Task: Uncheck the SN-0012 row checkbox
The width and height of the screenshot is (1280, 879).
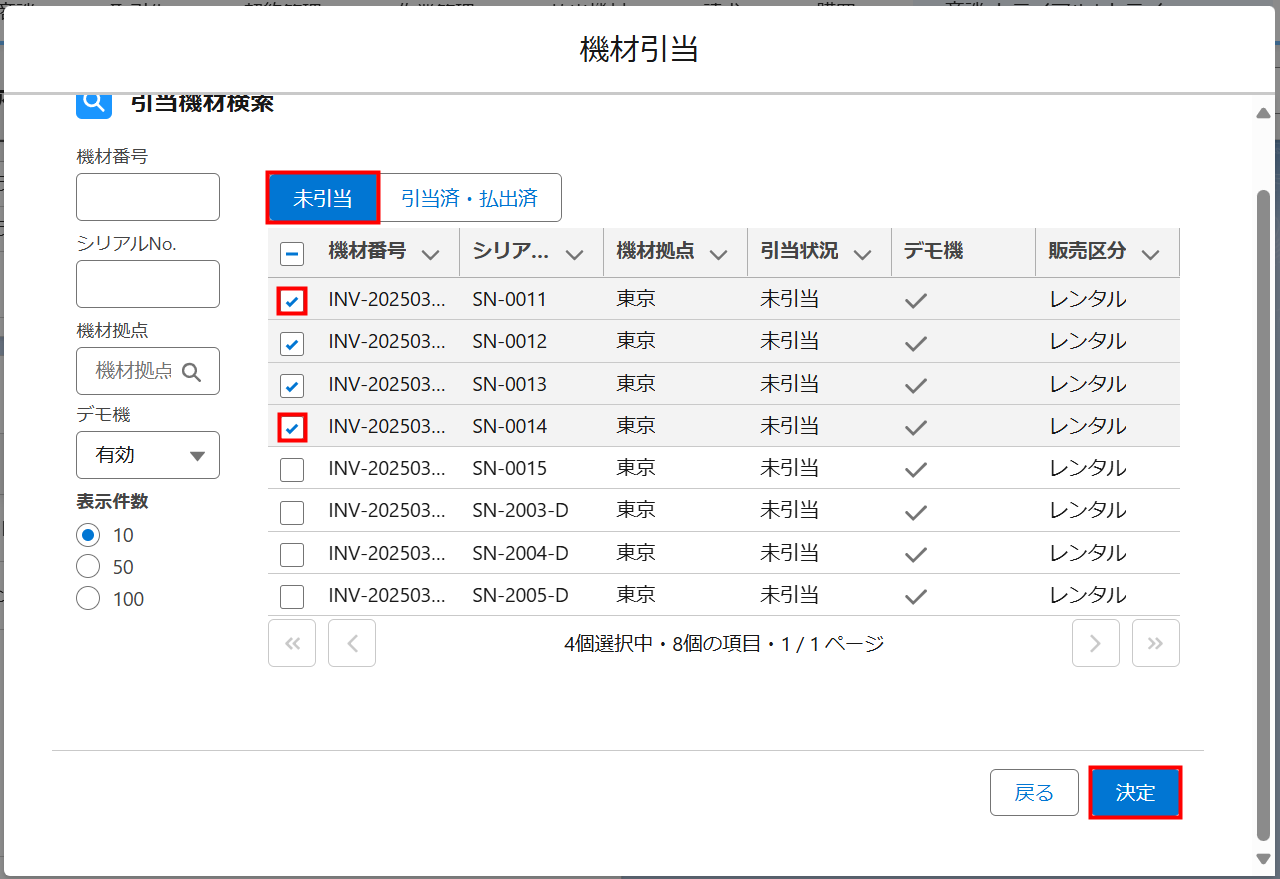Action: (x=292, y=343)
